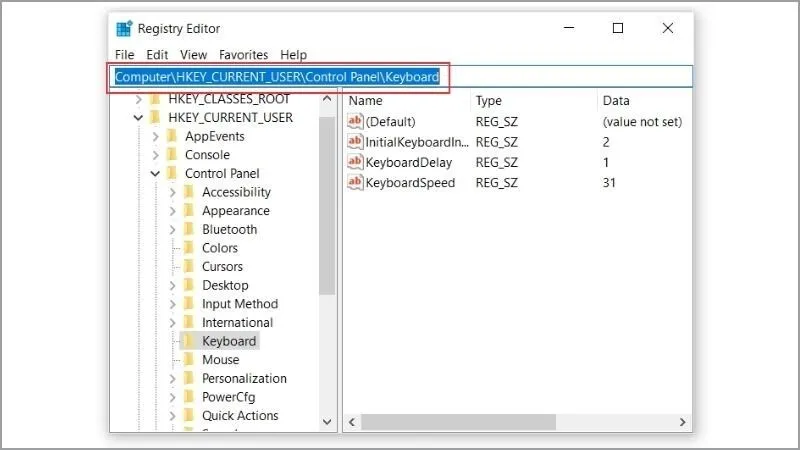Click the values pane horizontal scrollbar thumb
This screenshot has width=800, height=450.
tap(458, 422)
